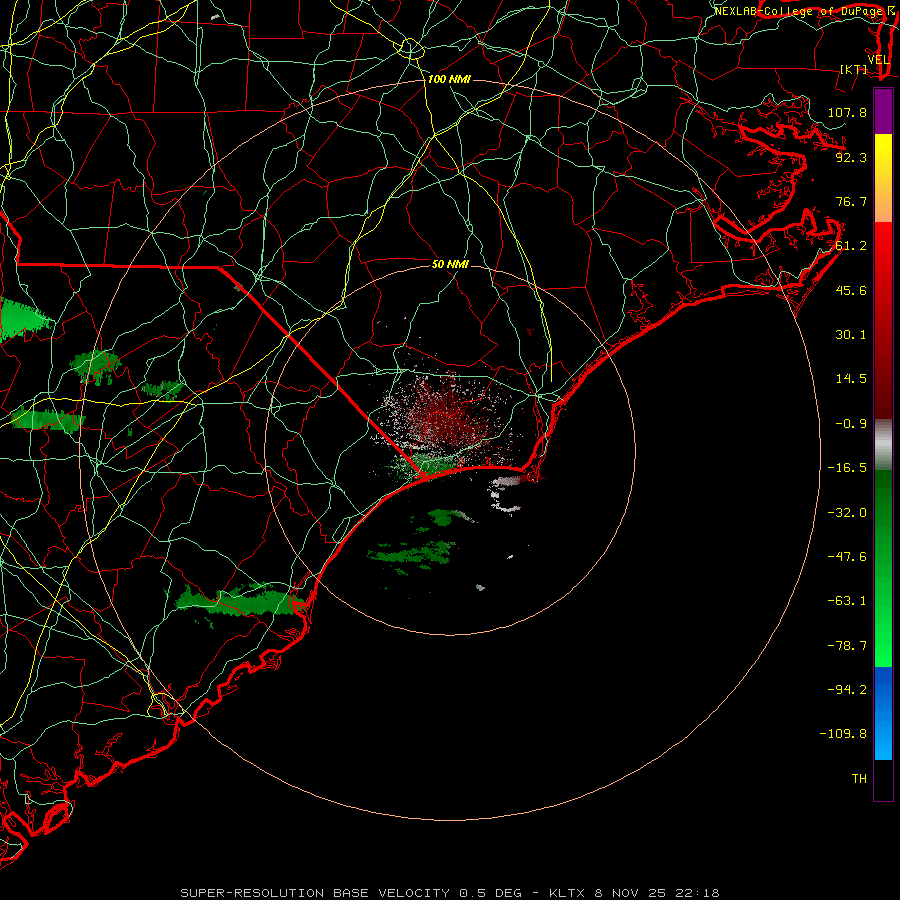Screen dimensions: 900x900
Task: Click the "100 NMI" range ring label
Action: click(449, 79)
